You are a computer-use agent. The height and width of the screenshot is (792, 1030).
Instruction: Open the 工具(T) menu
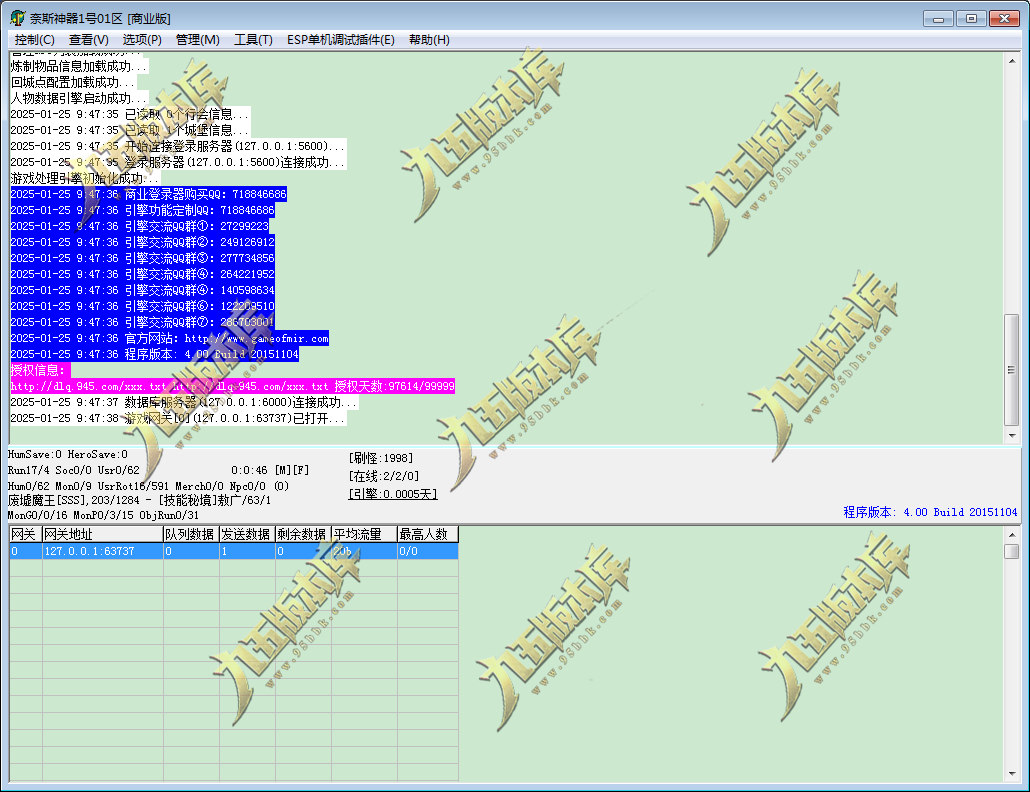(253, 40)
